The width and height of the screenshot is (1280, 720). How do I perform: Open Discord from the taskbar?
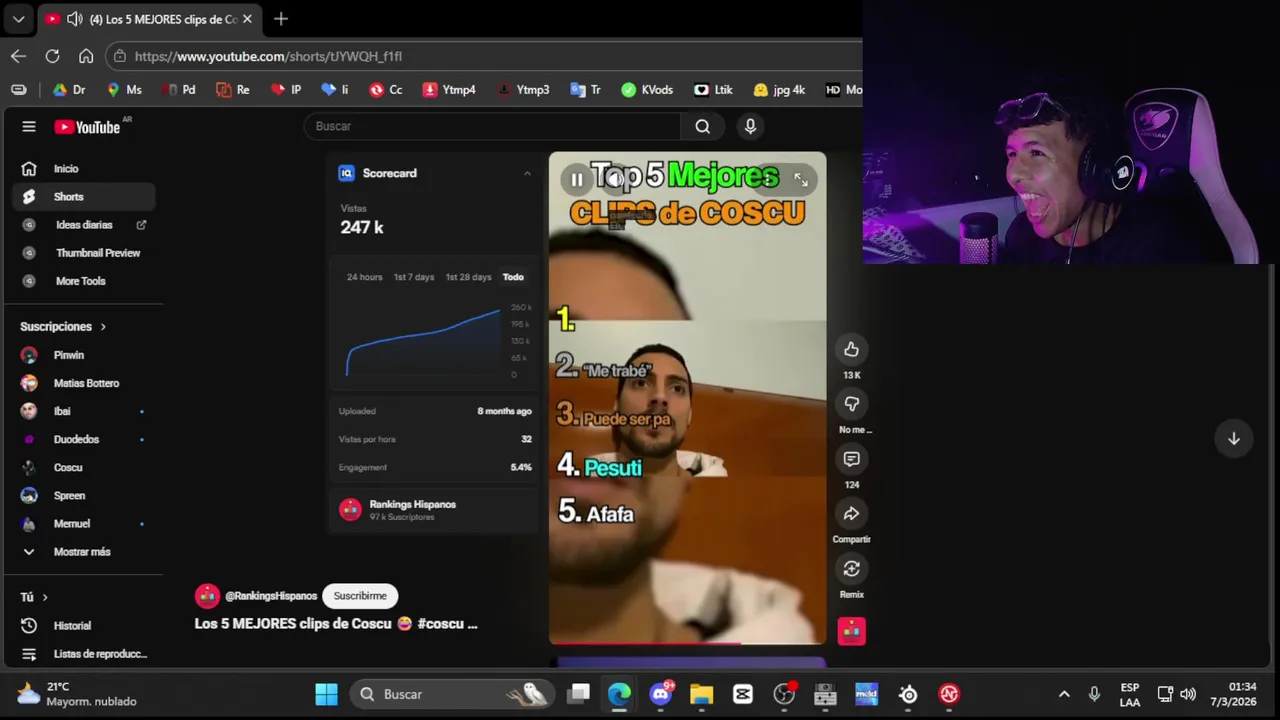(661, 694)
